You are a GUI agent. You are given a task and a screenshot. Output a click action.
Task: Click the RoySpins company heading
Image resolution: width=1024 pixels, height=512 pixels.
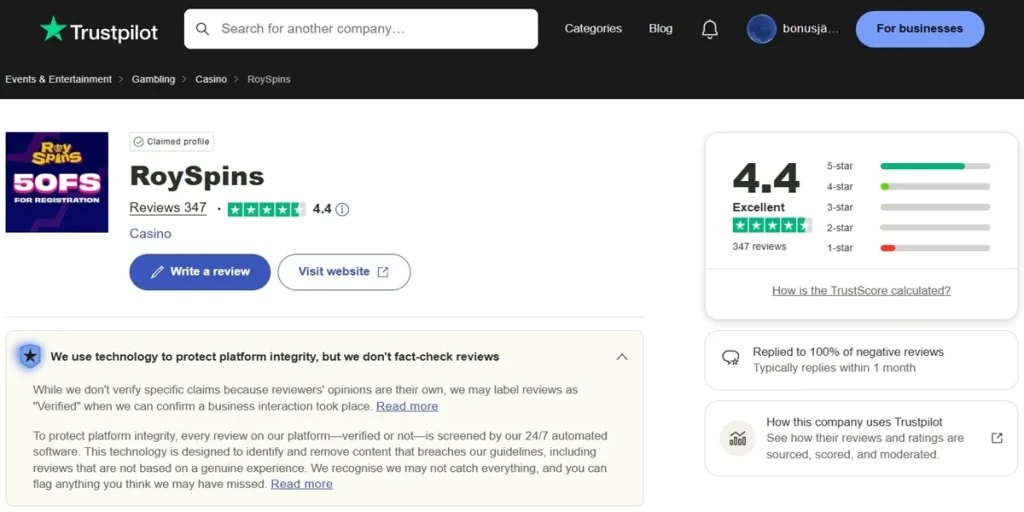pyautogui.click(x=197, y=176)
